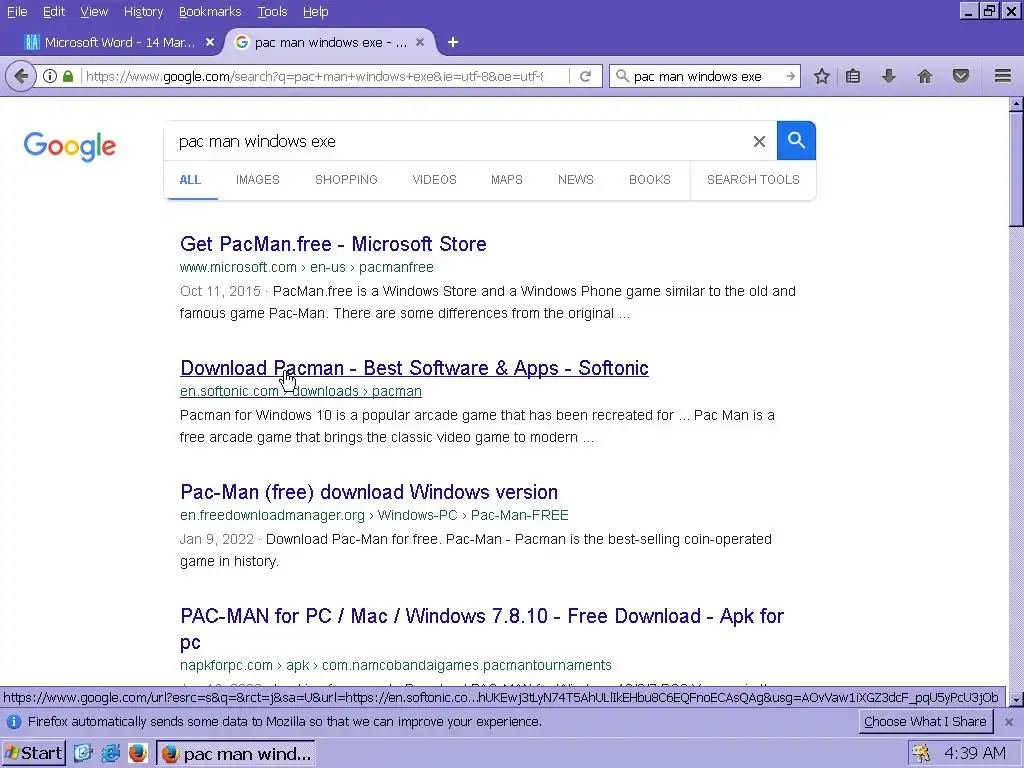
Task: Switch to IMAGES results
Action: click(x=257, y=180)
